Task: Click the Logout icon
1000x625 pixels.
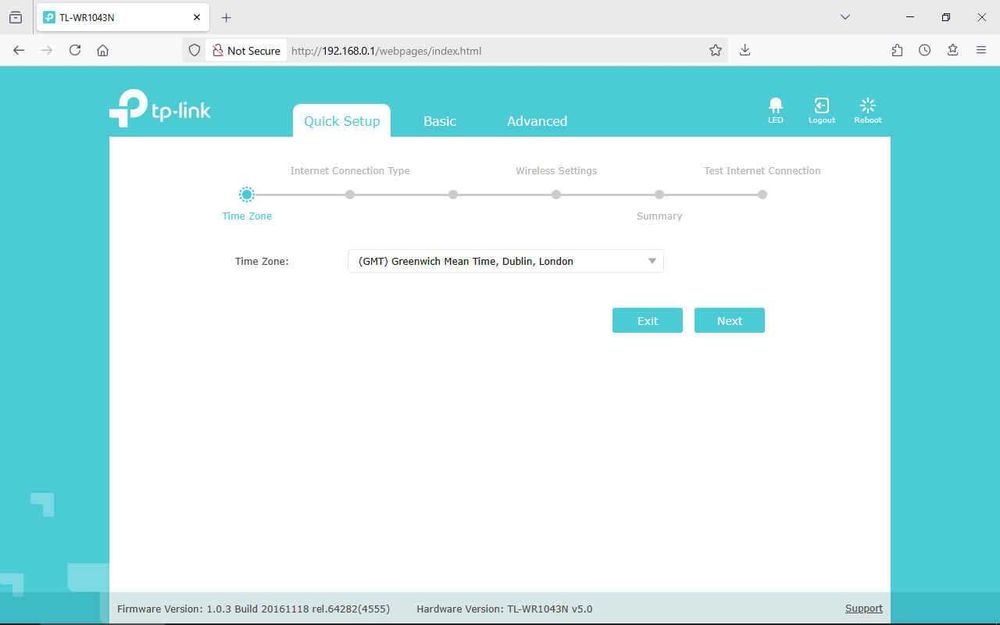Action: pos(821,110)
